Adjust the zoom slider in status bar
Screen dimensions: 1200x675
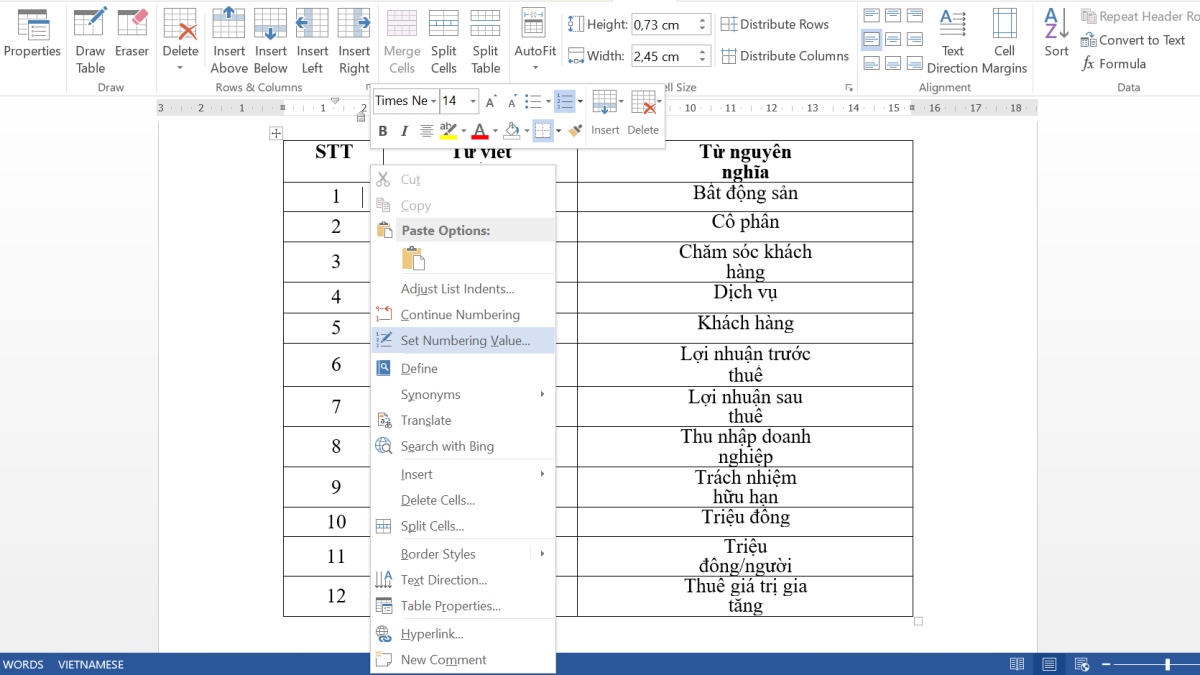(1166, 663)
